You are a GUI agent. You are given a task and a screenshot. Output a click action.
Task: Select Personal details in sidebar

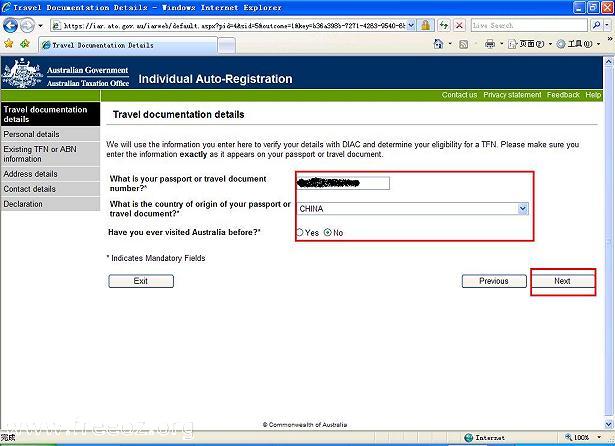click(50, 134)
